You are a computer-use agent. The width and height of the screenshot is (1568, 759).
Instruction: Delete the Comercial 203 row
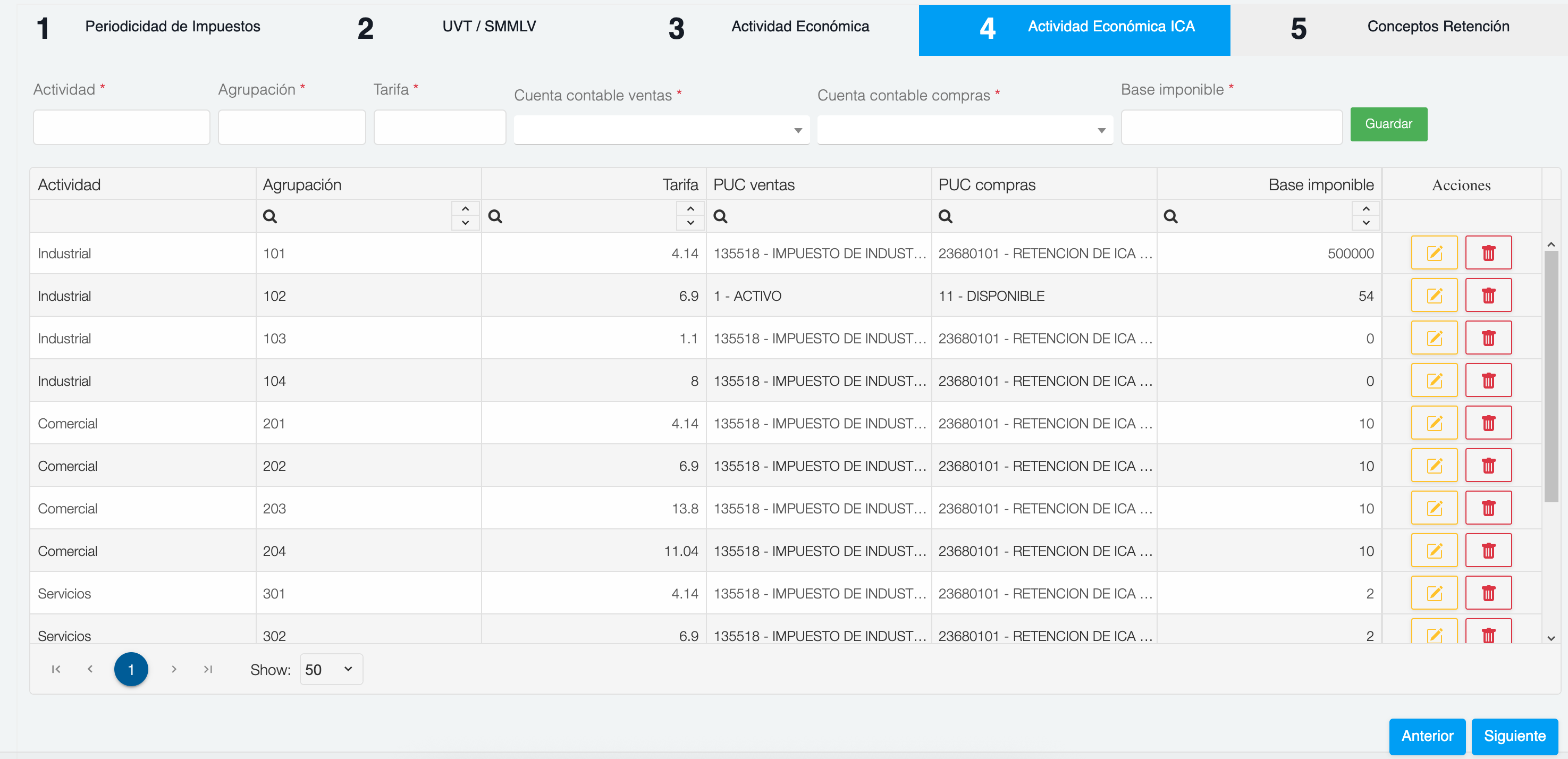(1488, 508)
